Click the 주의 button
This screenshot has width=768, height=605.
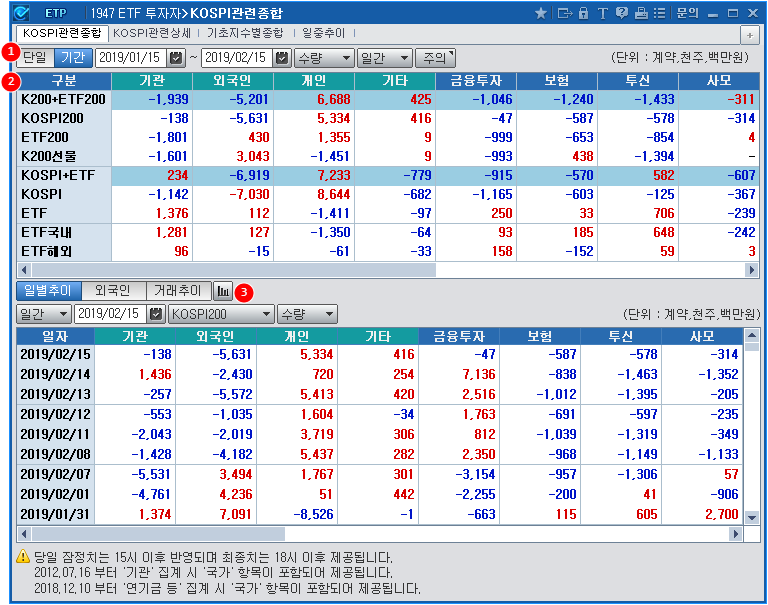point(433,58)
